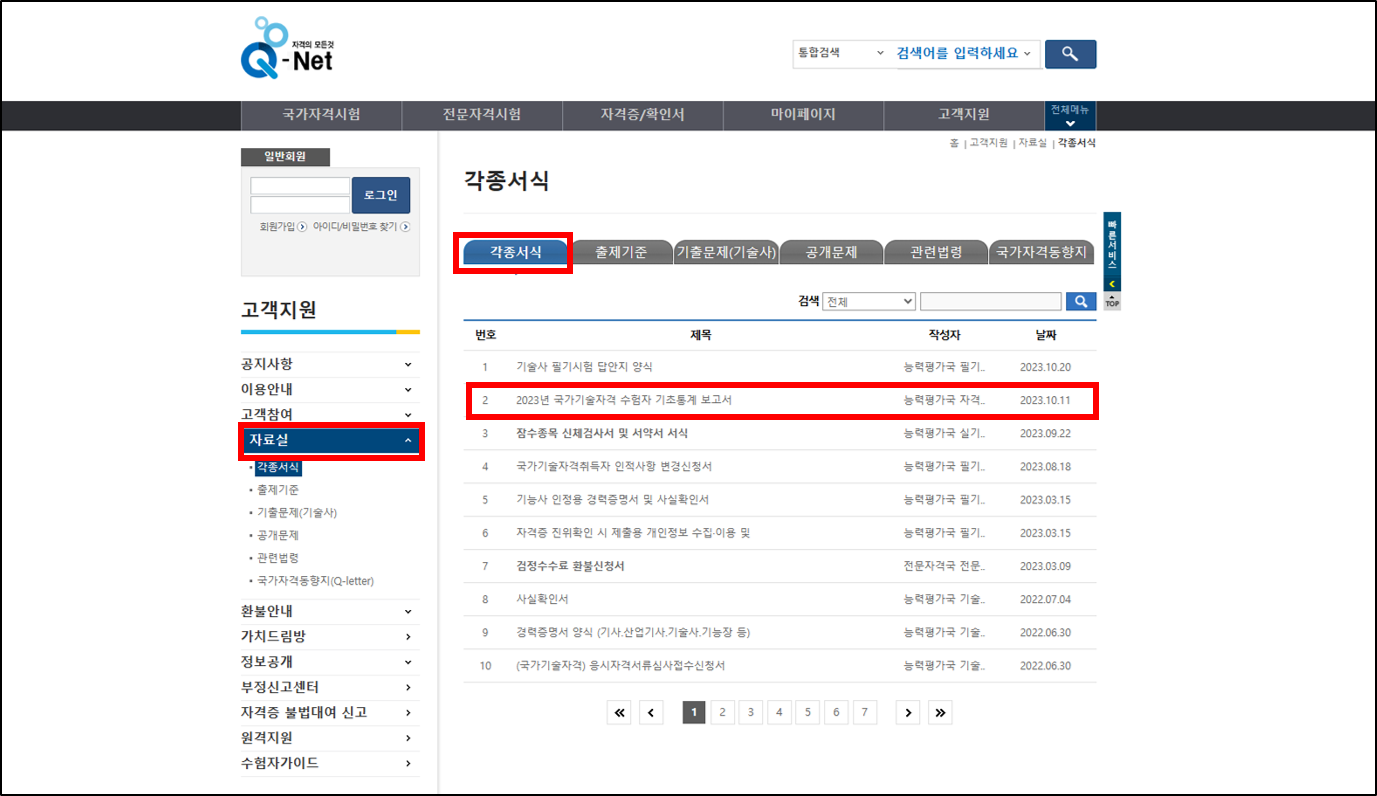Go to next page with right arrow
The image size is (1377, 796).
907,712
